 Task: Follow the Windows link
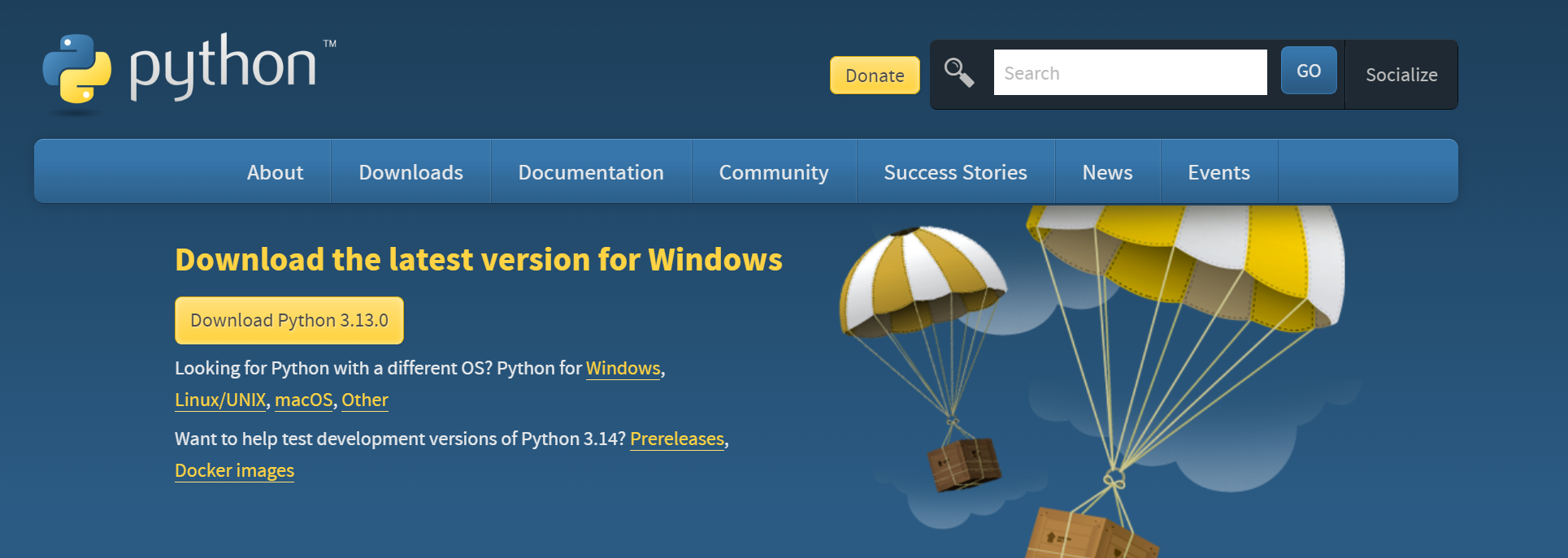click(x=623, y=368)
